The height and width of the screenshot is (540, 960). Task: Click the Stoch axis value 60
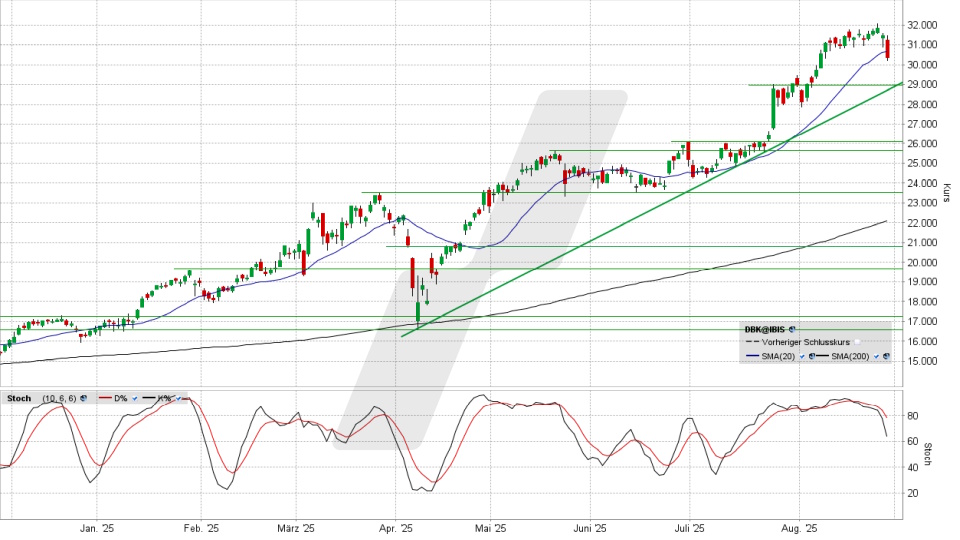(912, 441)
